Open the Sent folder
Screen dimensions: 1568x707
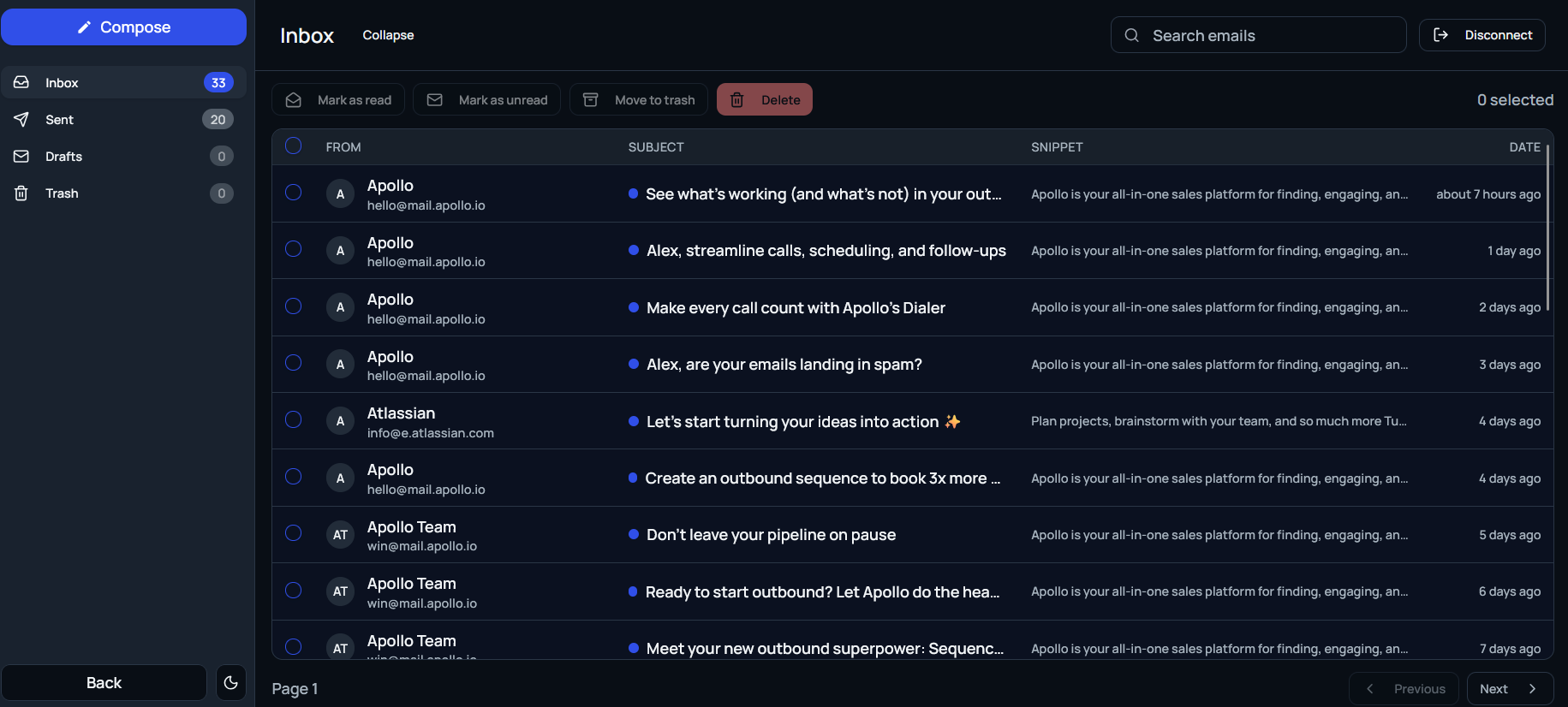[x=60, y=120]
